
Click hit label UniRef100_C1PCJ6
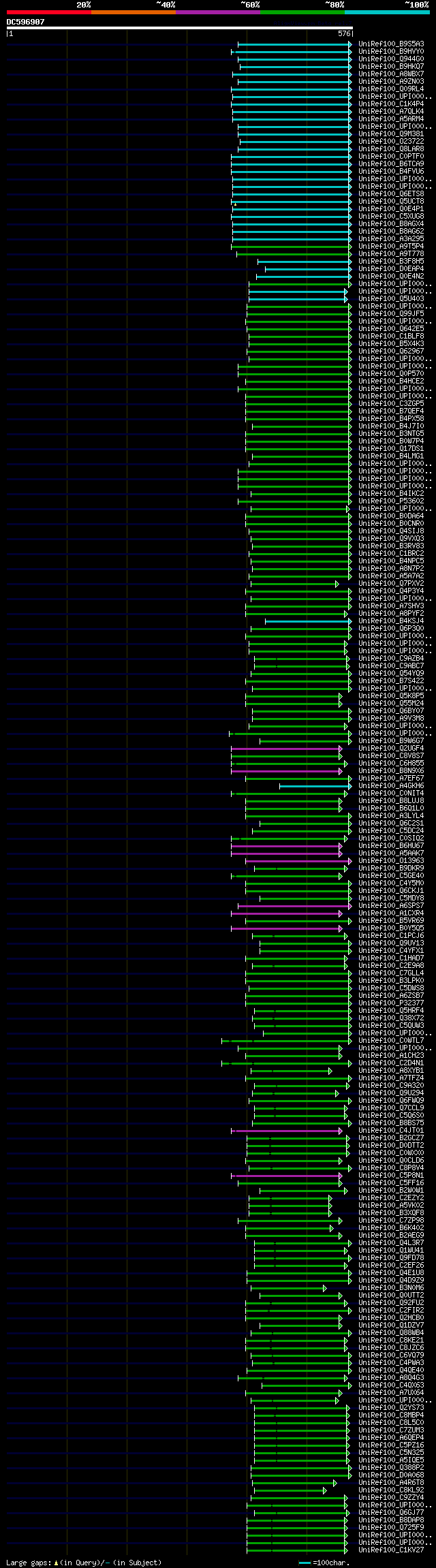[391, 936]
